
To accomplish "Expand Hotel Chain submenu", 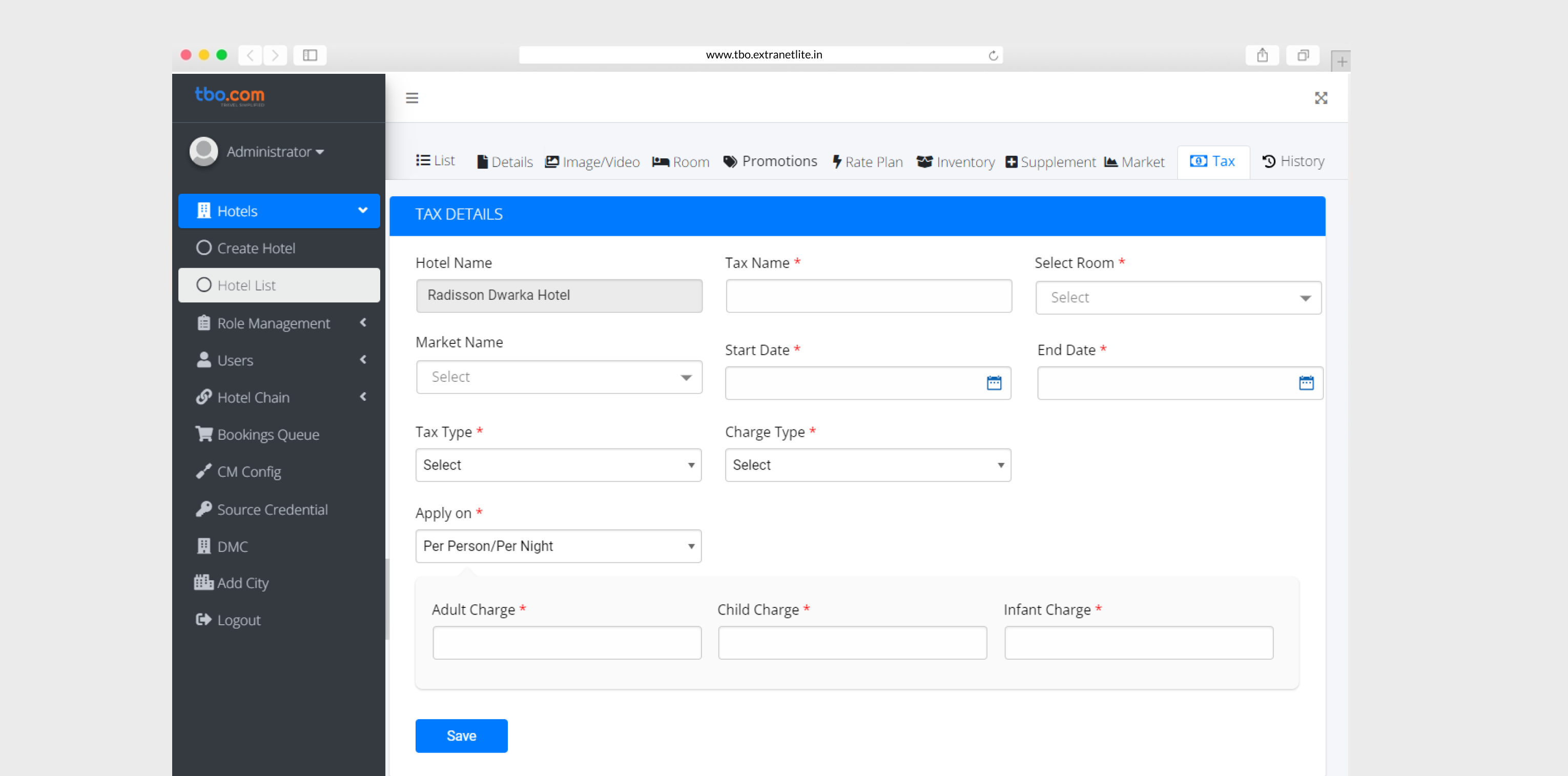I will 279,397.
